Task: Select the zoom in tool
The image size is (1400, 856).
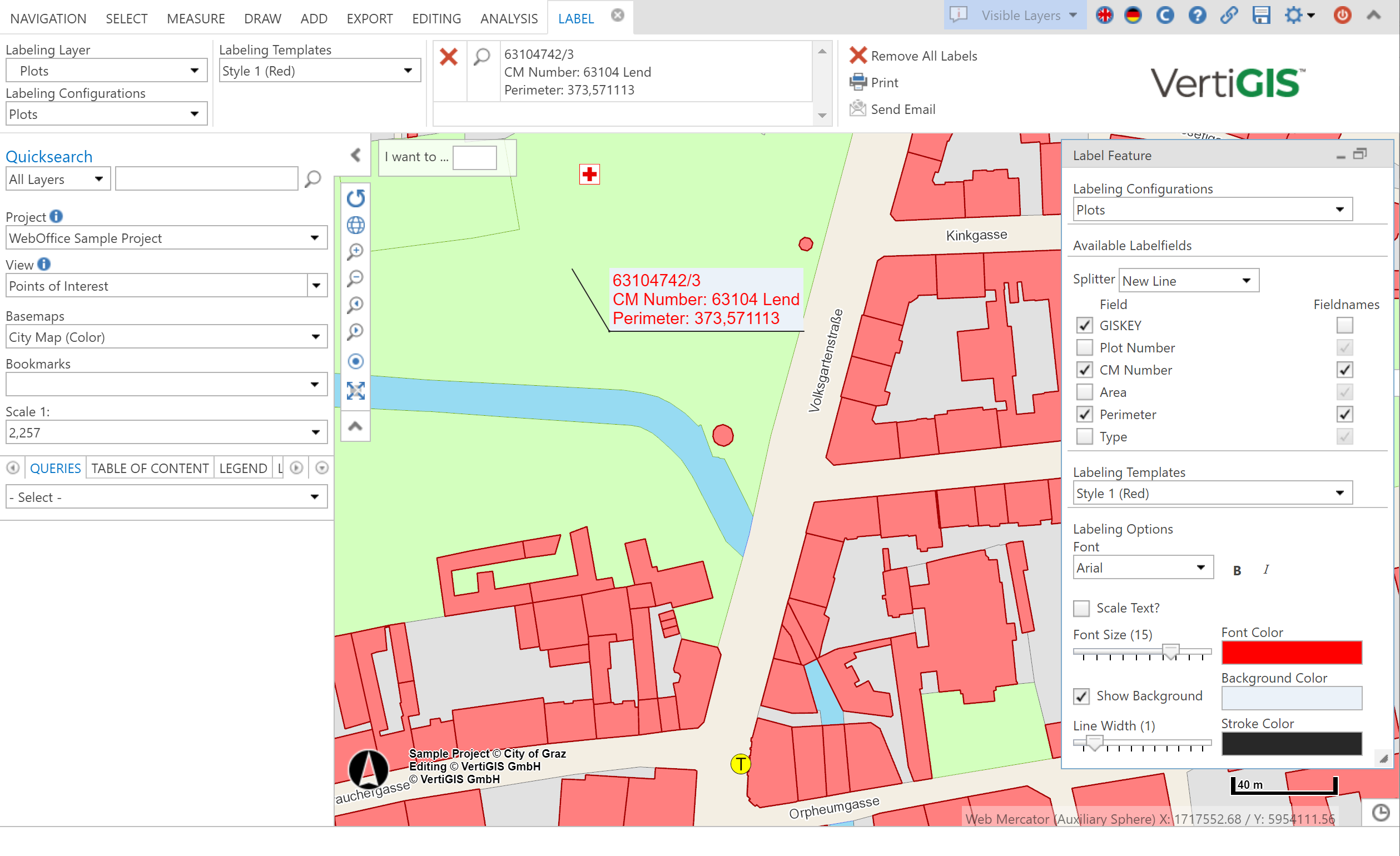Action: pos(355,252)
